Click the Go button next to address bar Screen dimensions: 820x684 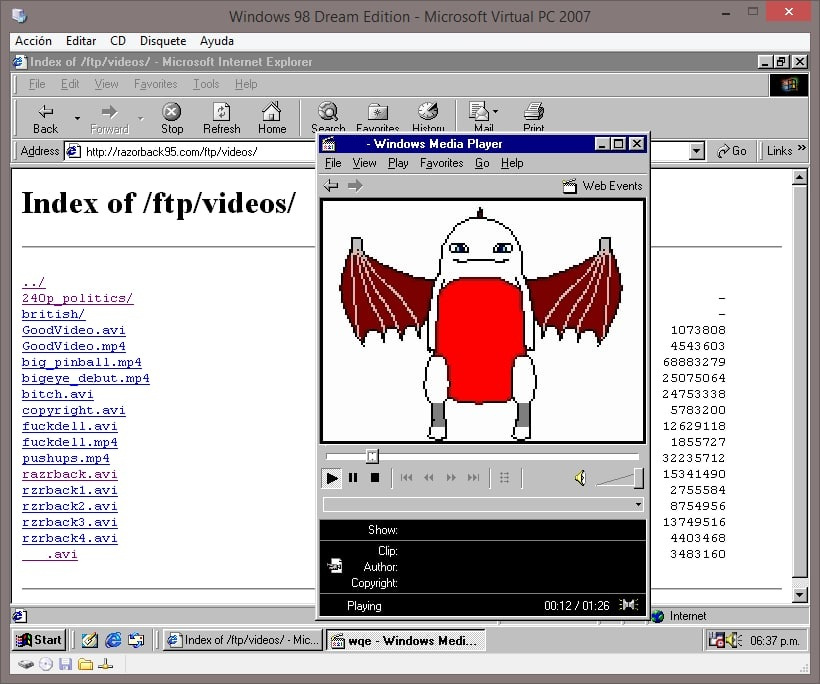(732, 151)
